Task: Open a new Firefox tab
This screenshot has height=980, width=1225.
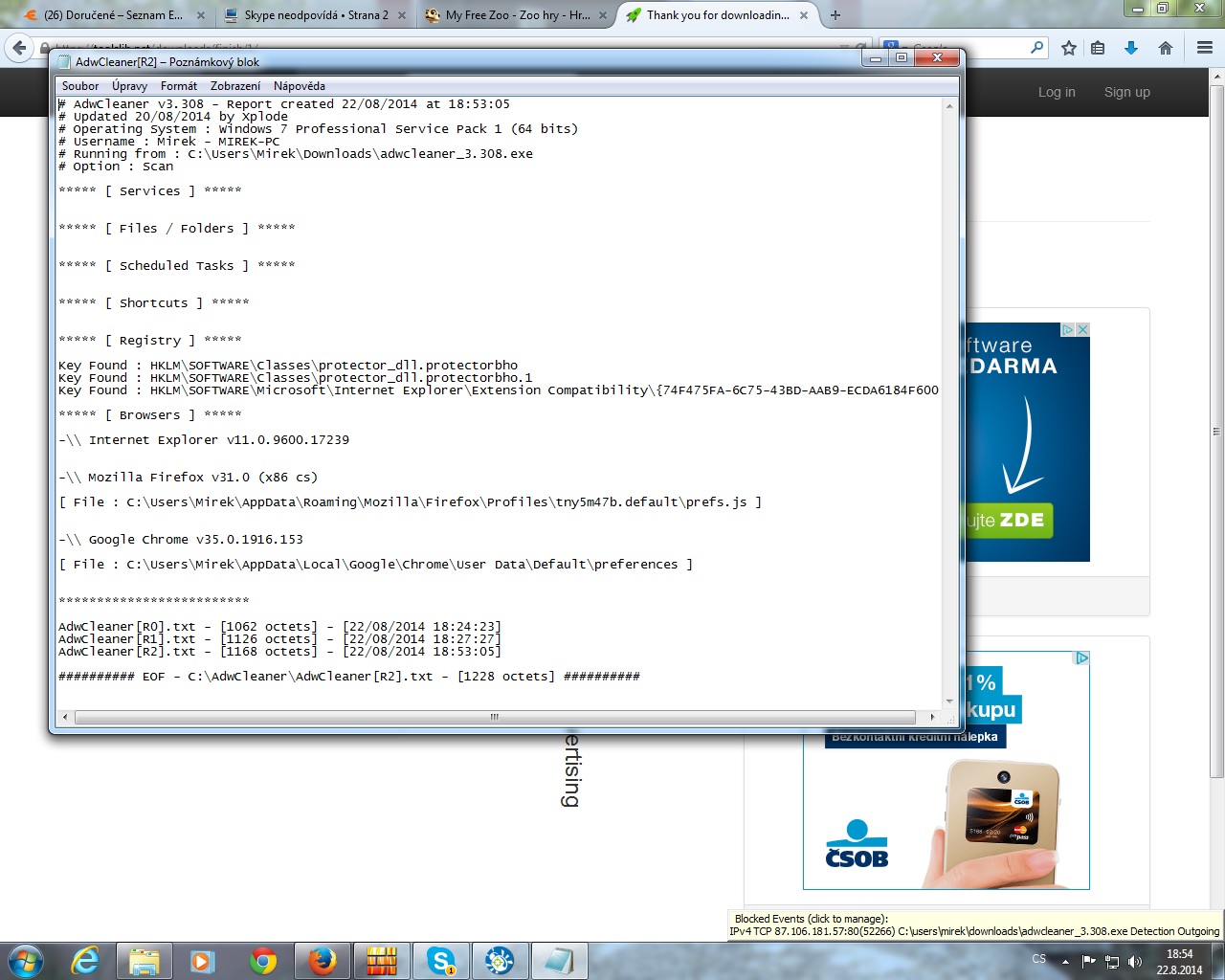Action: point(835,15)
